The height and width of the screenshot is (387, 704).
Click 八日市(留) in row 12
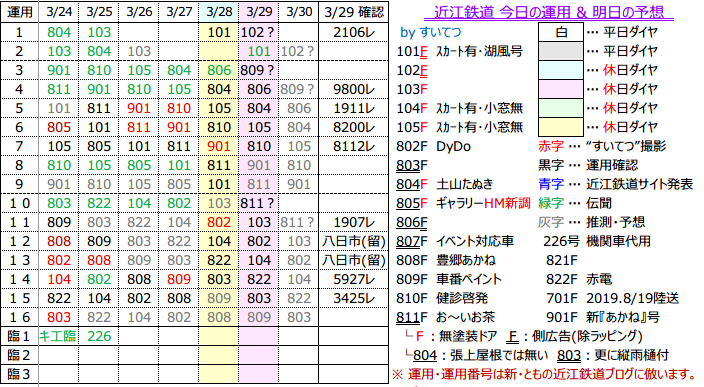pos(354,241)
